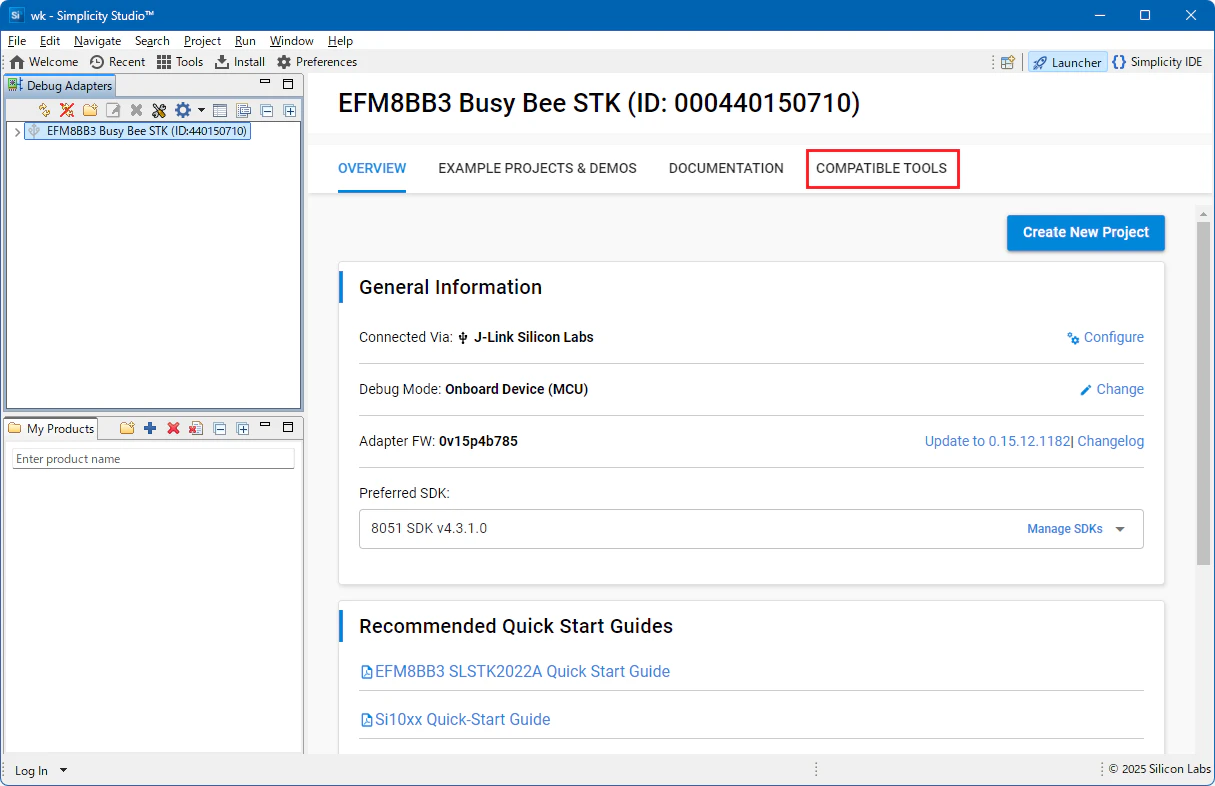This screenshot has width=1215, height=786.
Task: Open the Recent toolbar item
Action: coord(117,62)
